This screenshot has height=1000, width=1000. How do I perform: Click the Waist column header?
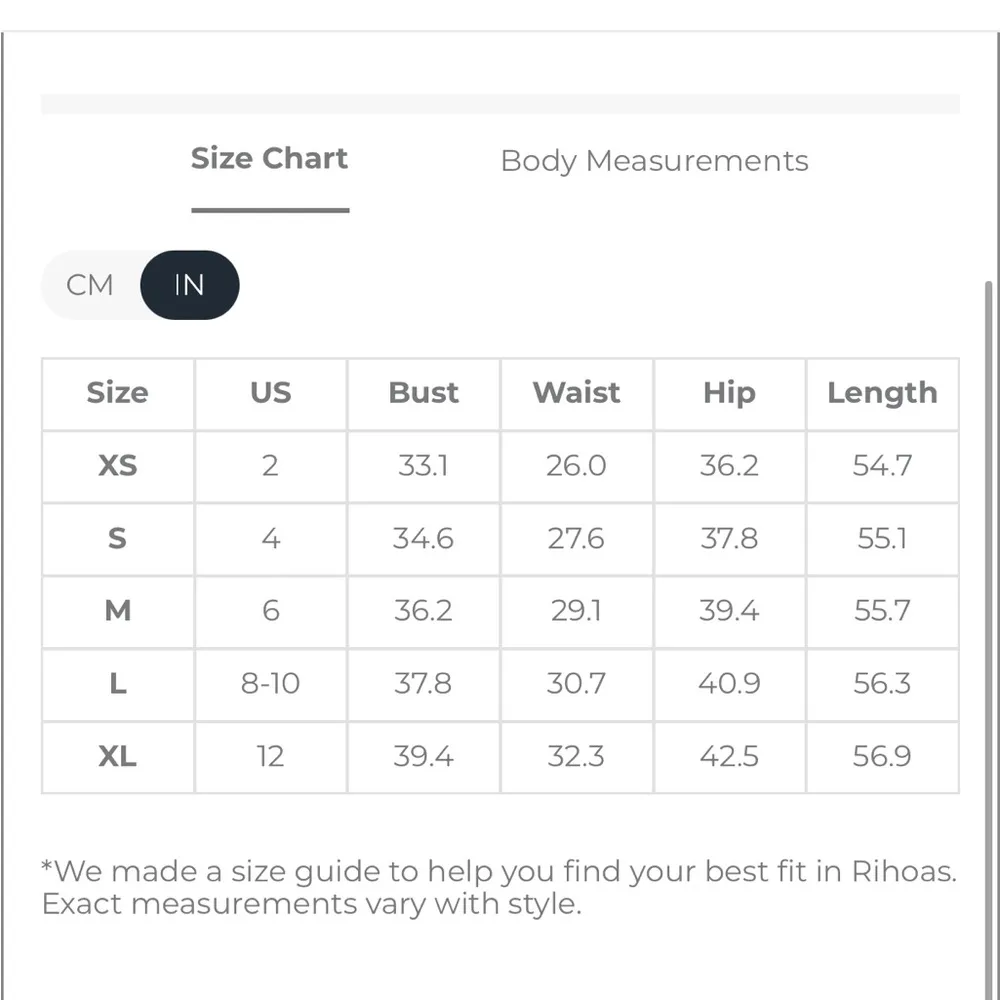pos(576,393)
